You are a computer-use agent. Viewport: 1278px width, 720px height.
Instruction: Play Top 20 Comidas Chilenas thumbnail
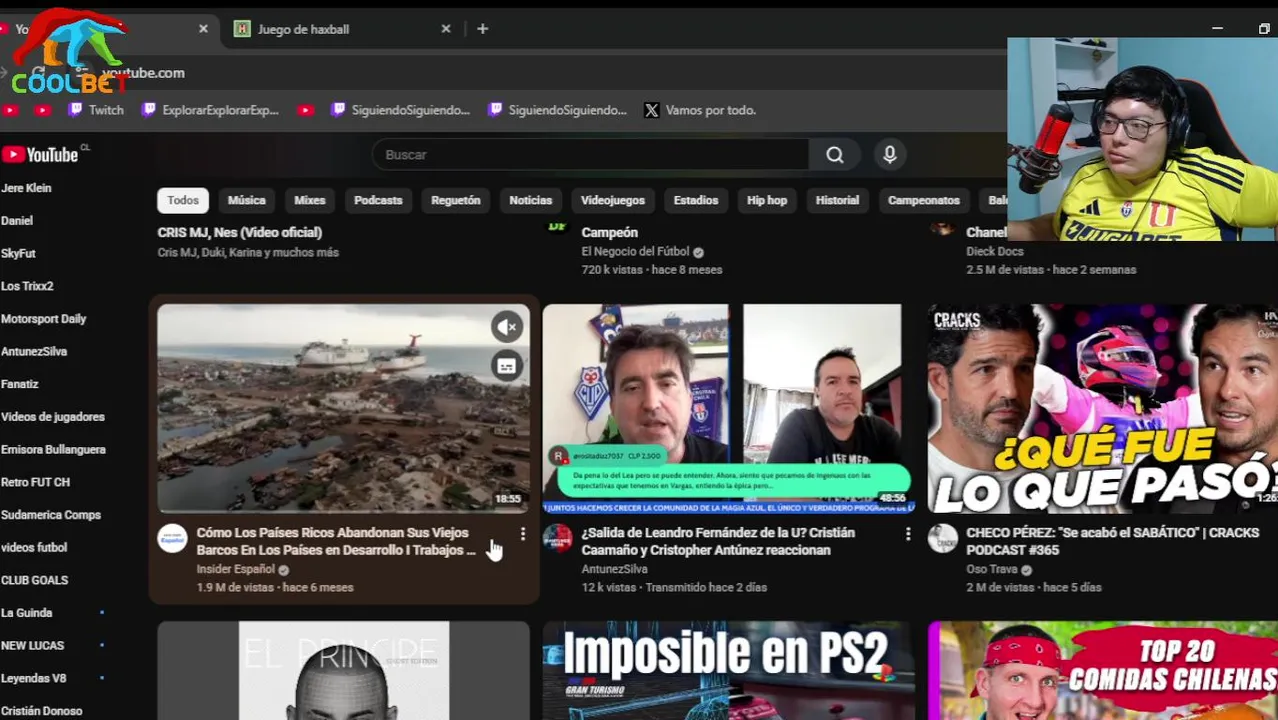1102,670
